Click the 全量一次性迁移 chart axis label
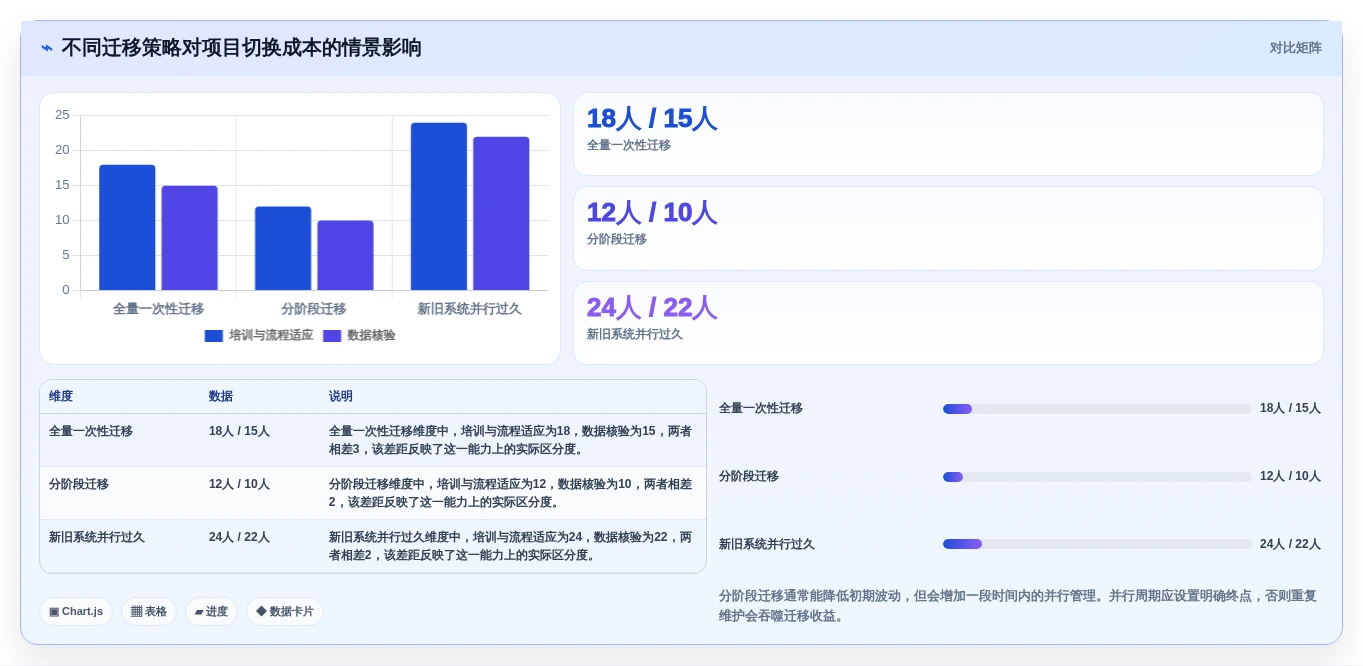The height and width of the screenshot is (666, 1363). click(158, 309)
